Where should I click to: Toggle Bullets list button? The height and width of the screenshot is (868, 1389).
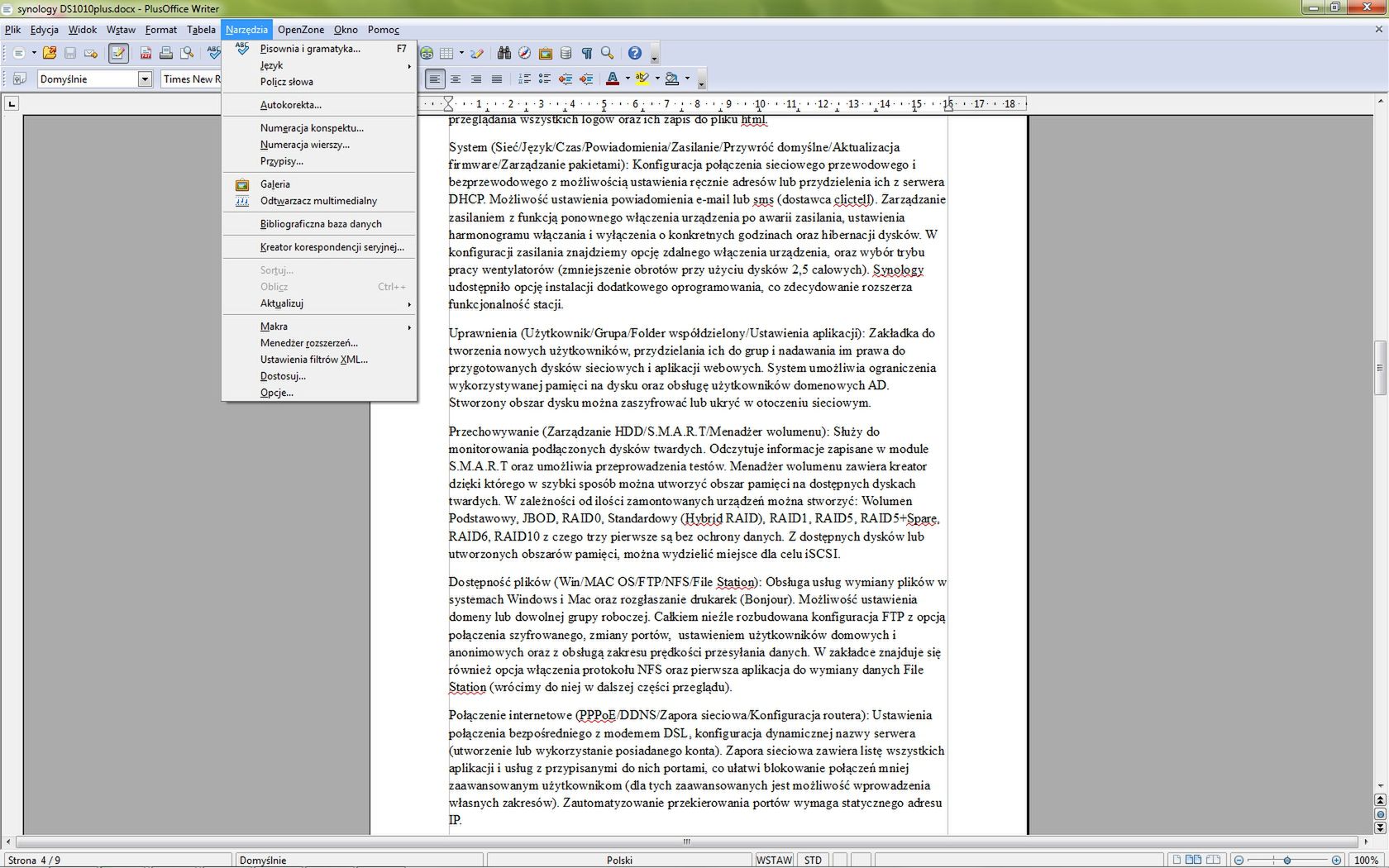pos(545,79)
